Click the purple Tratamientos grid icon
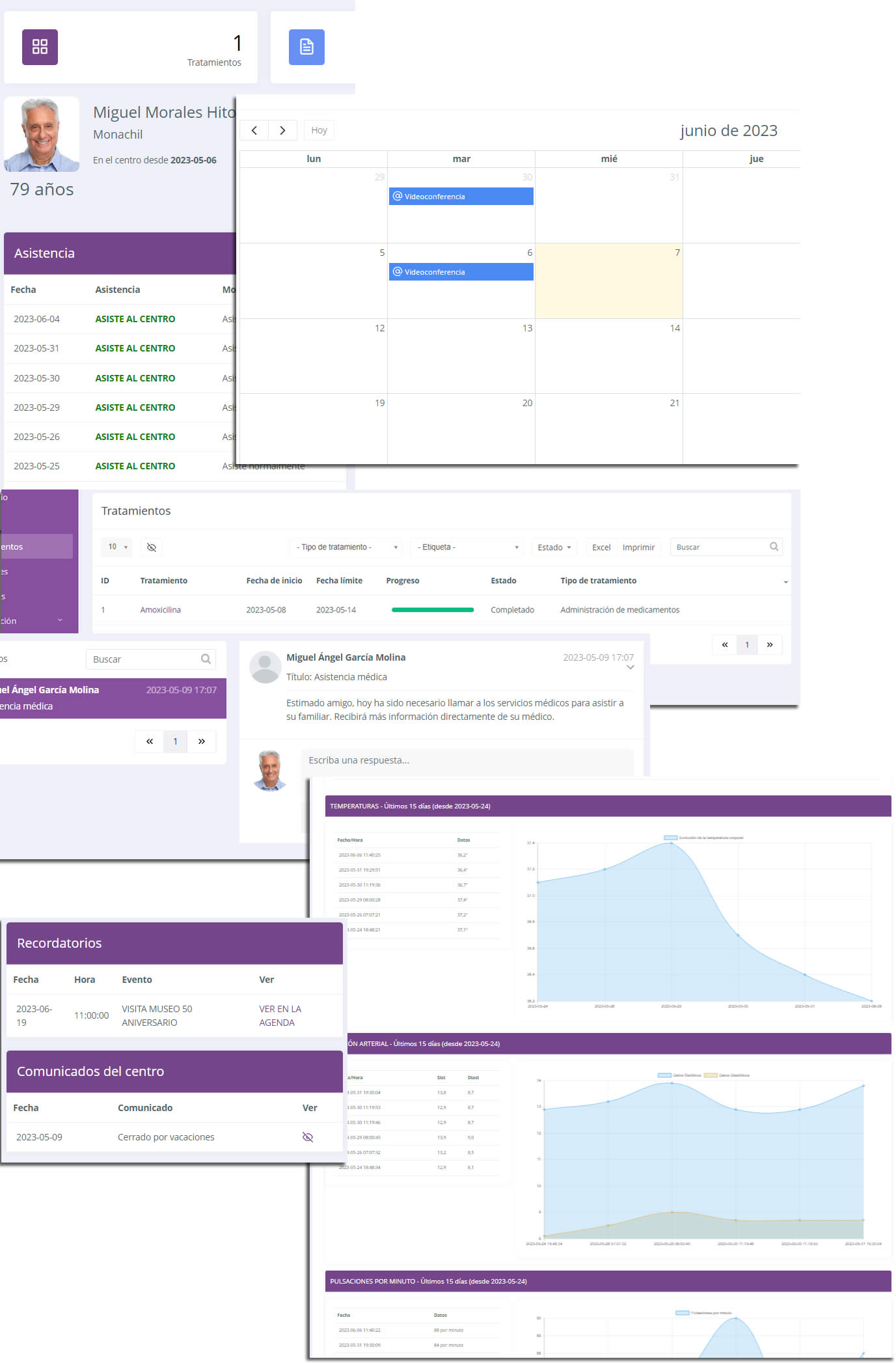896x1363 pixels. click(40, 47)
